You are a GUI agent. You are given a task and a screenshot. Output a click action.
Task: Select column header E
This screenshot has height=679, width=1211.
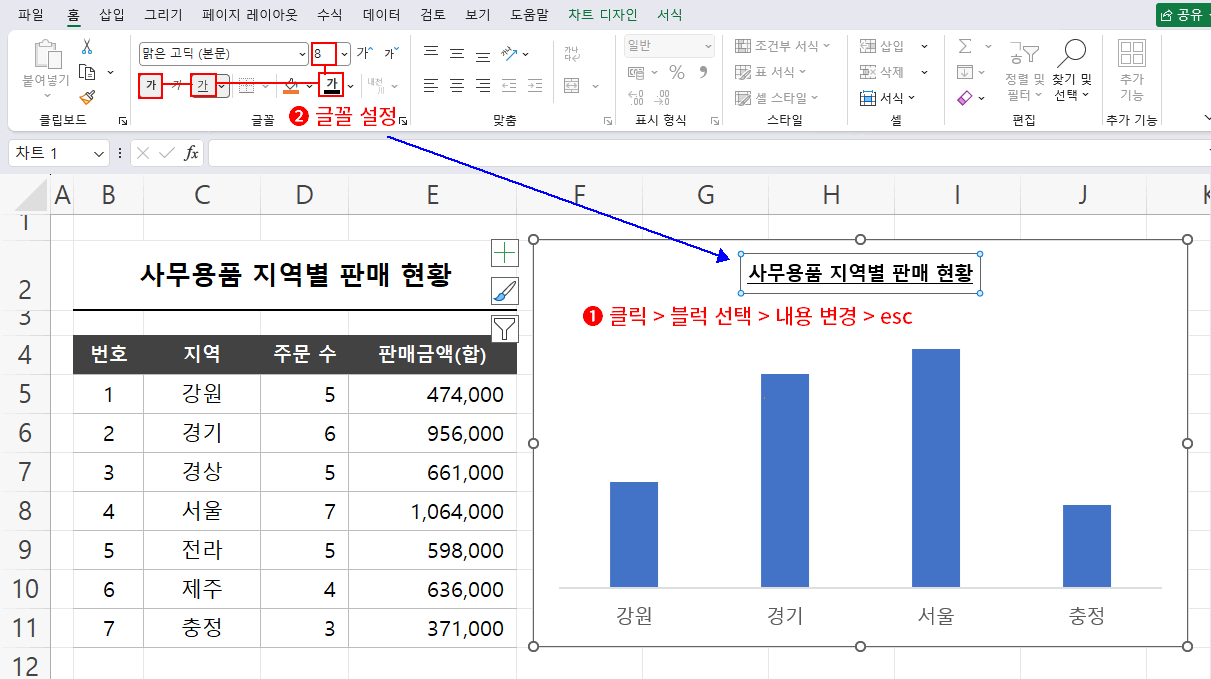point(432,195)
